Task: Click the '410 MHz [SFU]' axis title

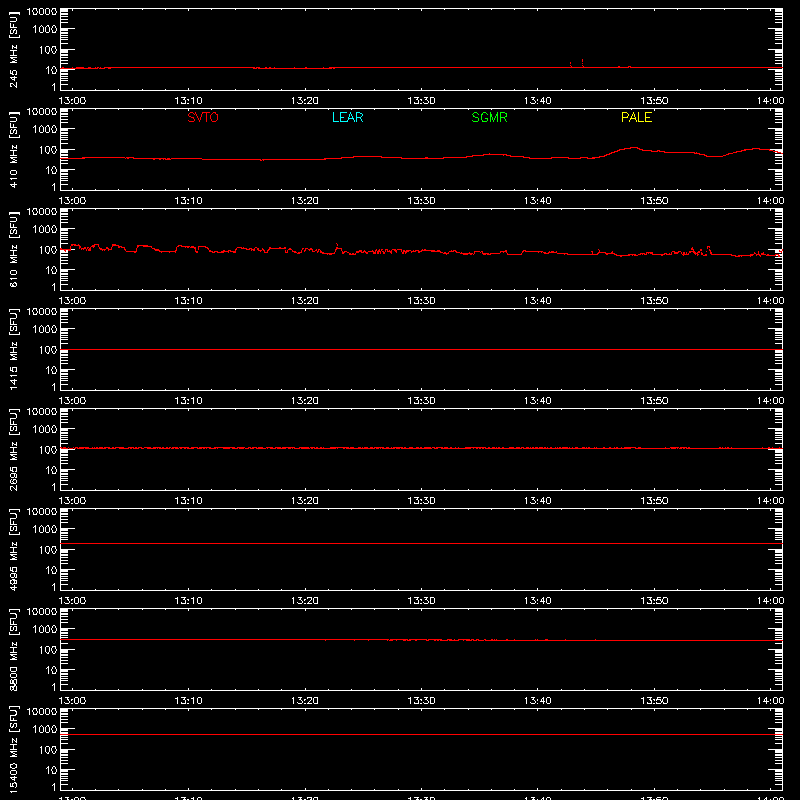Action: [14, 149]
